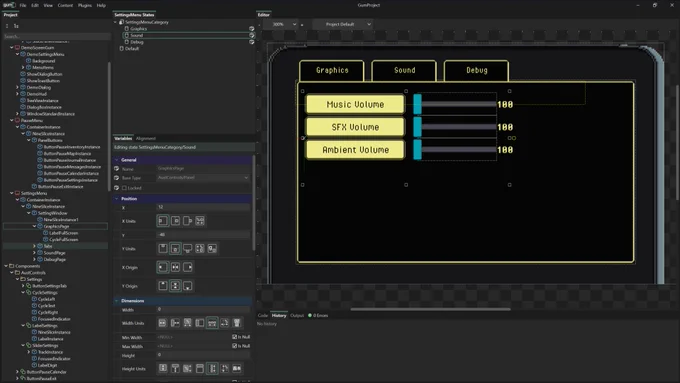Viewport: 680px width, 383px height.
Task: Open the Help menu
Action: (101, 5)
